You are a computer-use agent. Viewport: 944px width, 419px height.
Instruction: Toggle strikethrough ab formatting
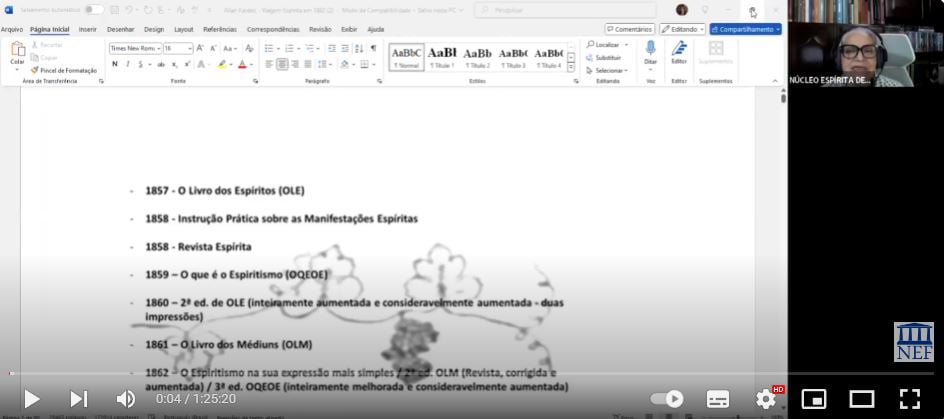click(x=161, y=64)
